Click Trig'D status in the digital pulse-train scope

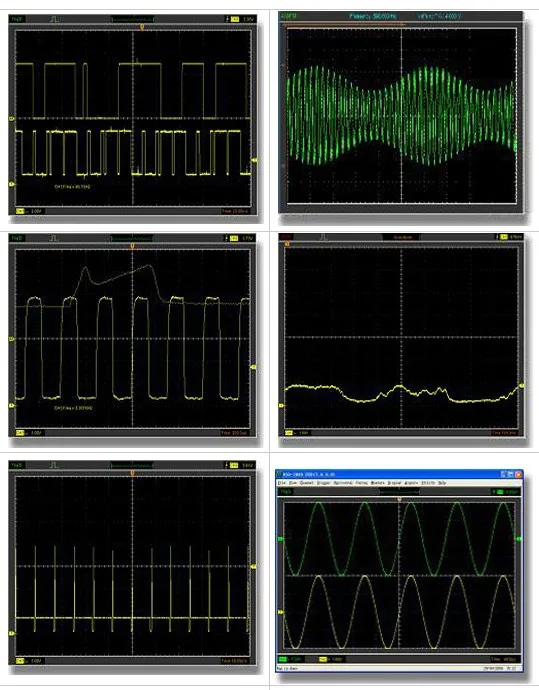[x=17, y=19]
